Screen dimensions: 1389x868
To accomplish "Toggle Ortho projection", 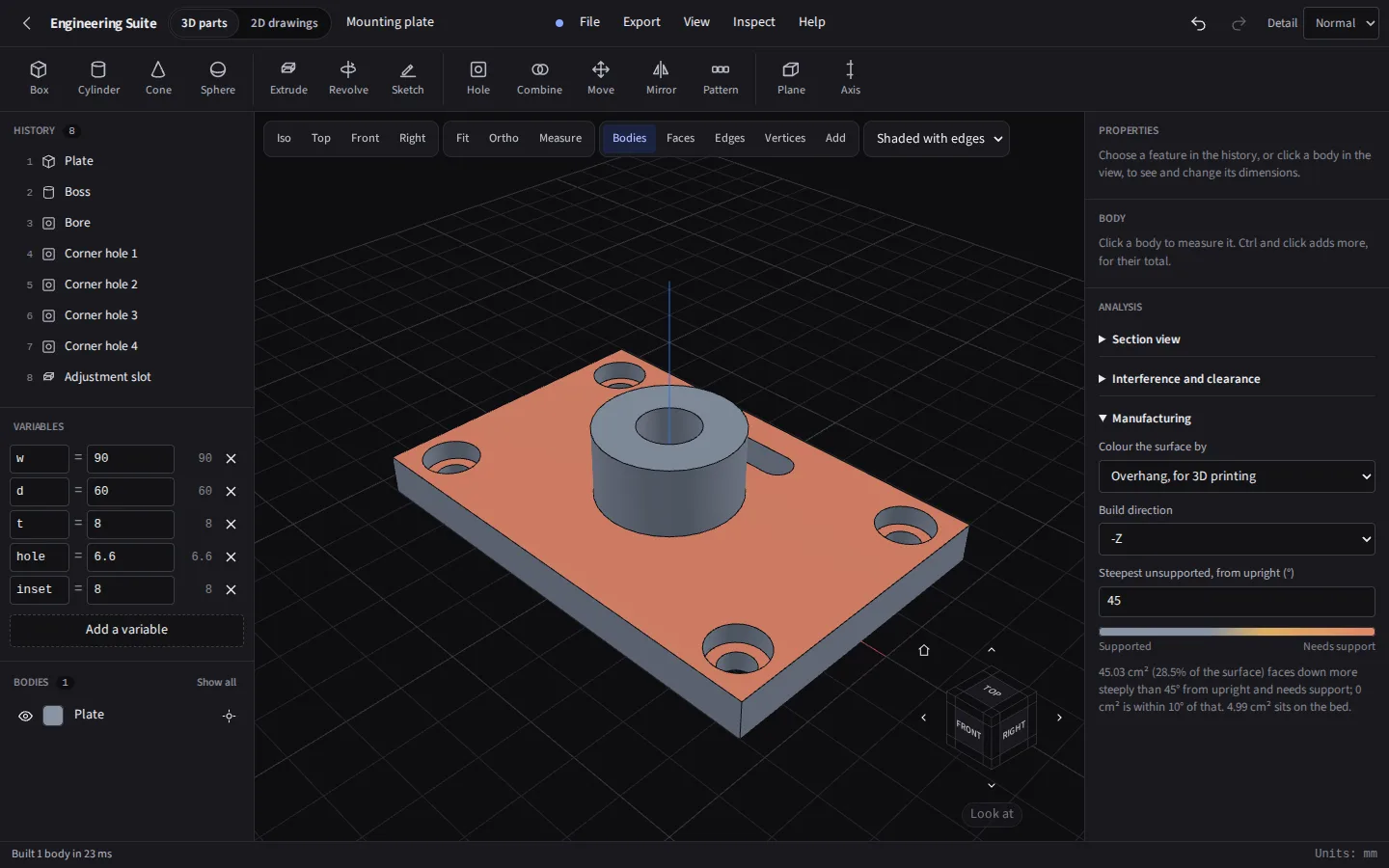I will [504, 138].
